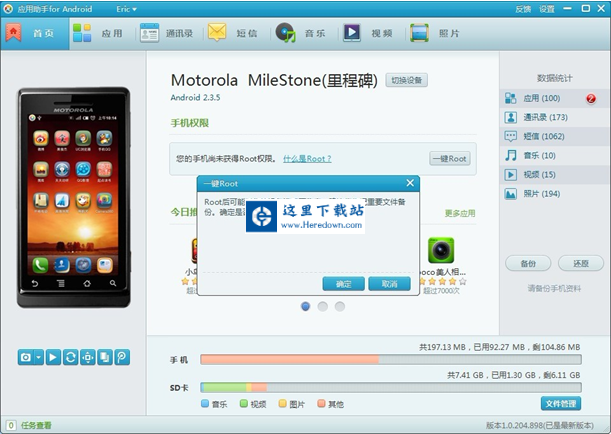Click the 切换设备 switch device button
Viewport: 611px width, 434px height.
tap(406, 80)
